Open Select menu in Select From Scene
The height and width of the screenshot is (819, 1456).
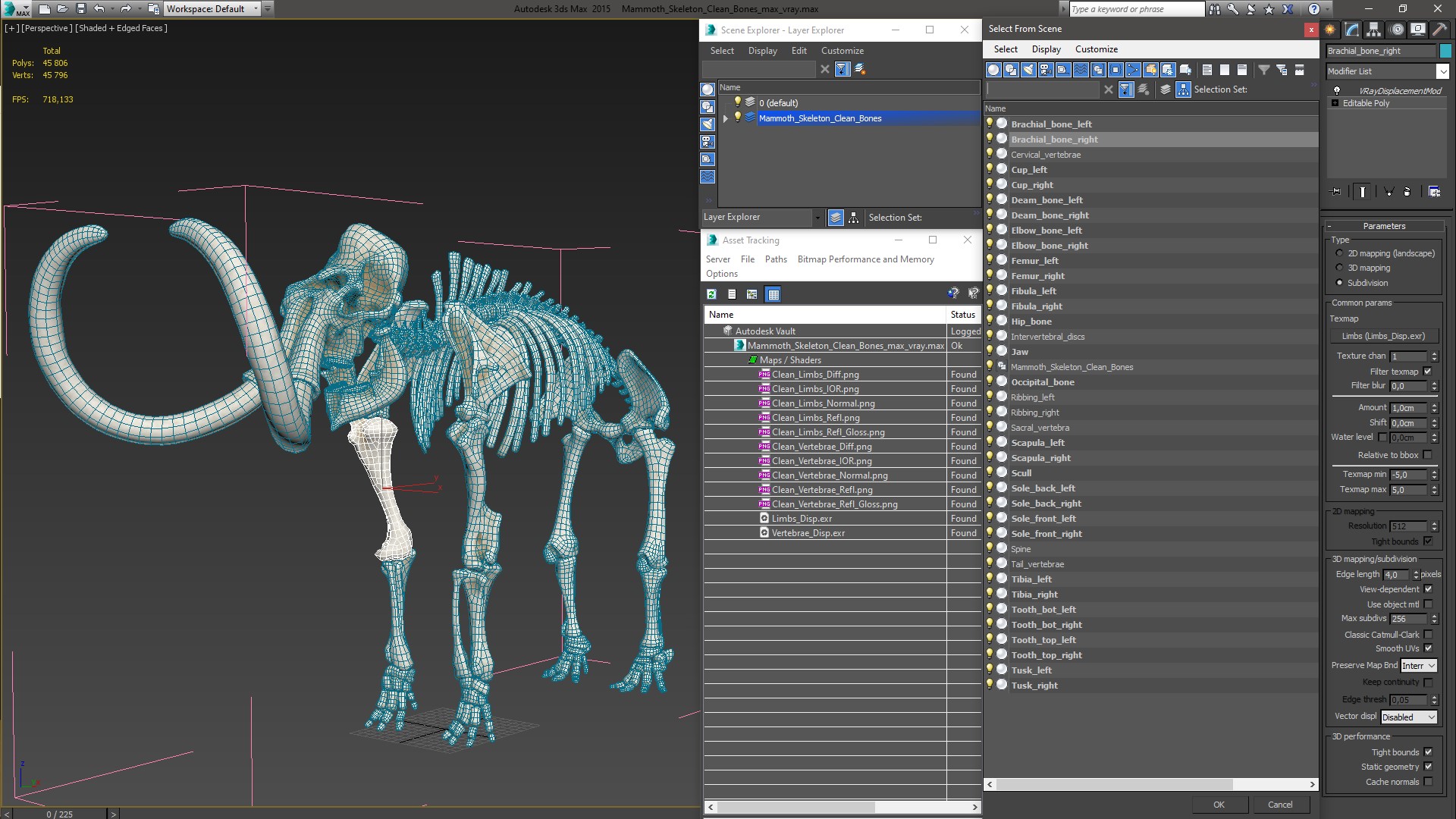pyautogui.click(x=1006, y=49)
